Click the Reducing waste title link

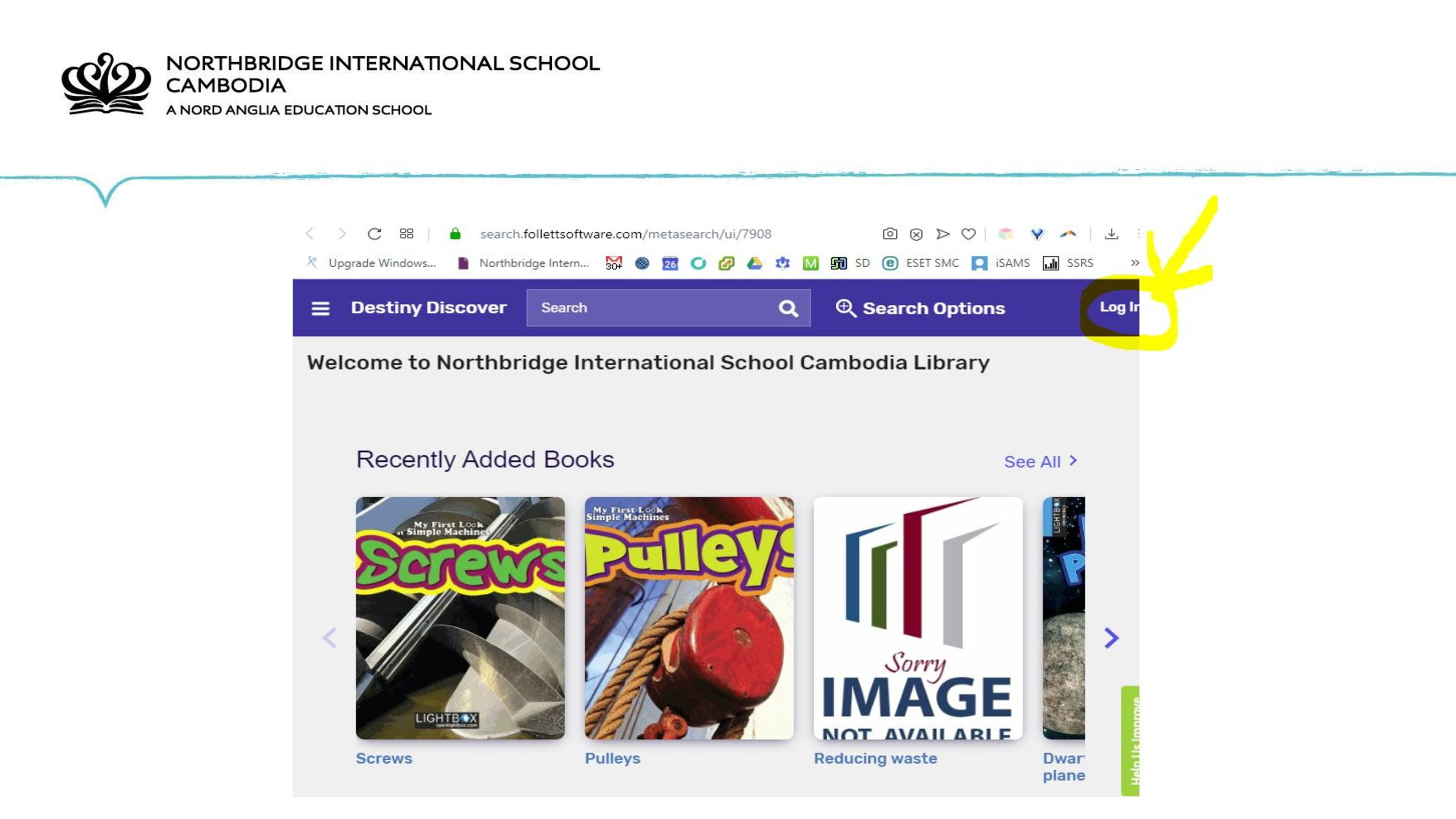point(875,758)
